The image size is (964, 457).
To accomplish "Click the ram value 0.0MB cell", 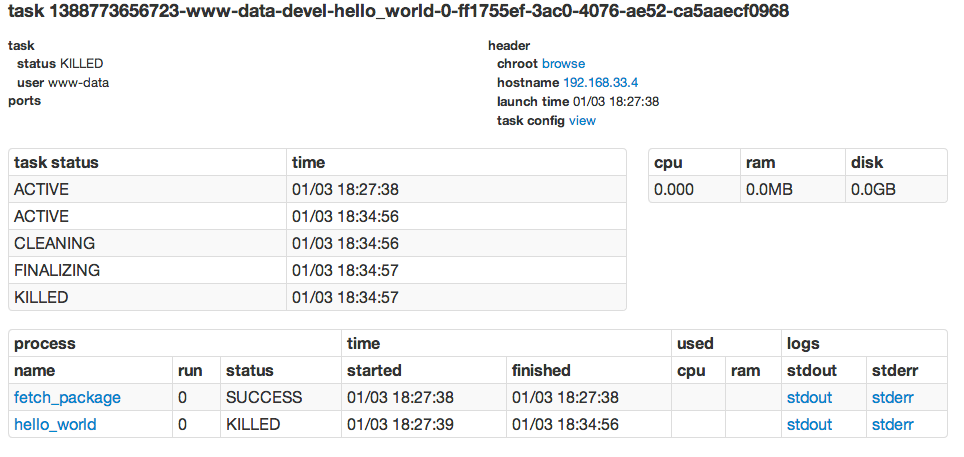I will click(x=771, y=190).
